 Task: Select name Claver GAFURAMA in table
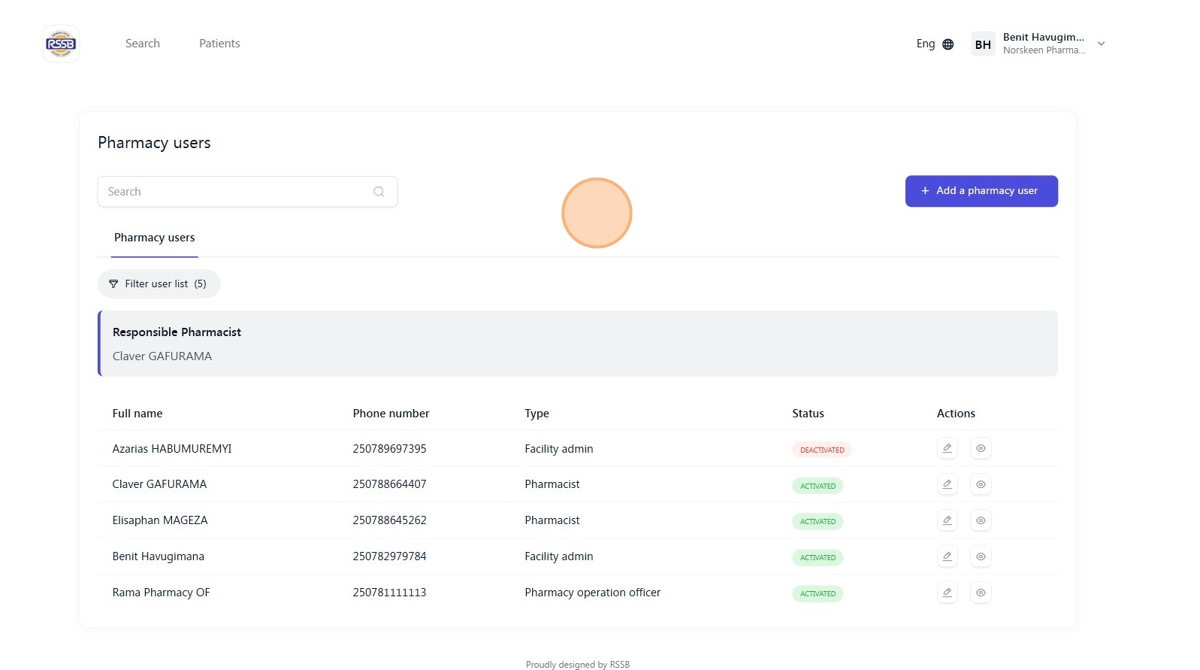(x=159, y=484)
